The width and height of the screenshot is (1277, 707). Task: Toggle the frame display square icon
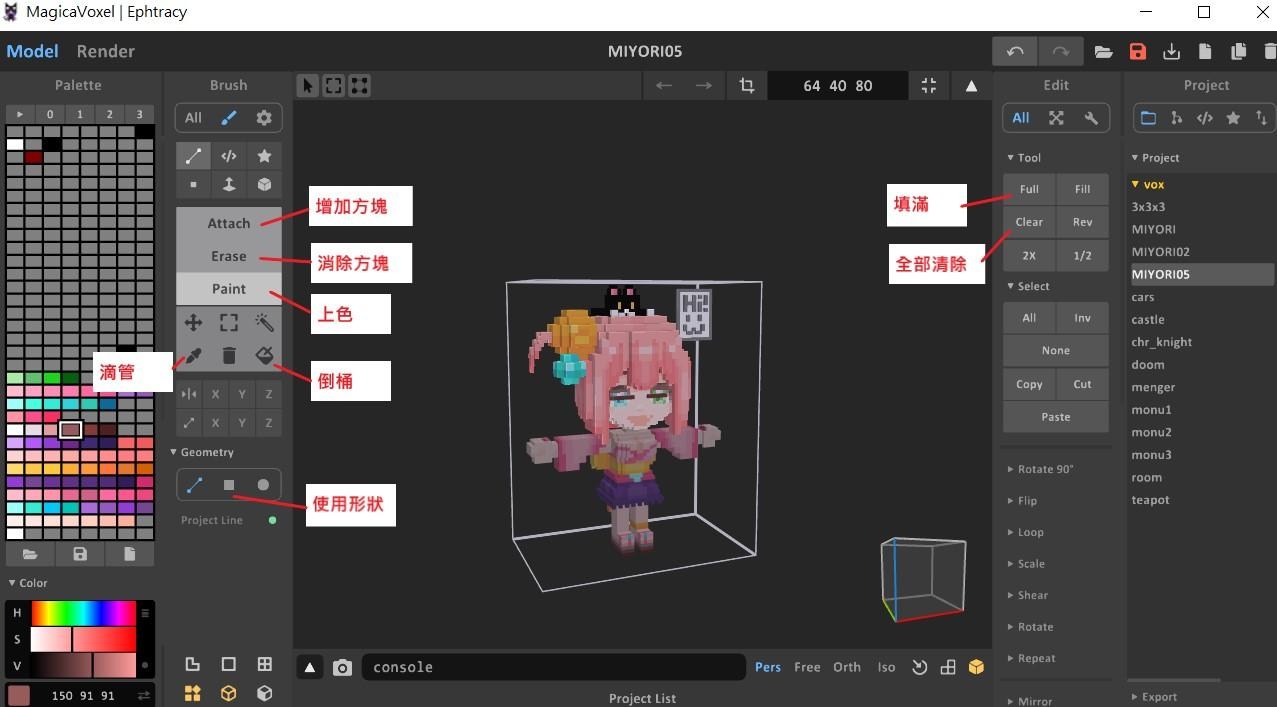point(229,664)
